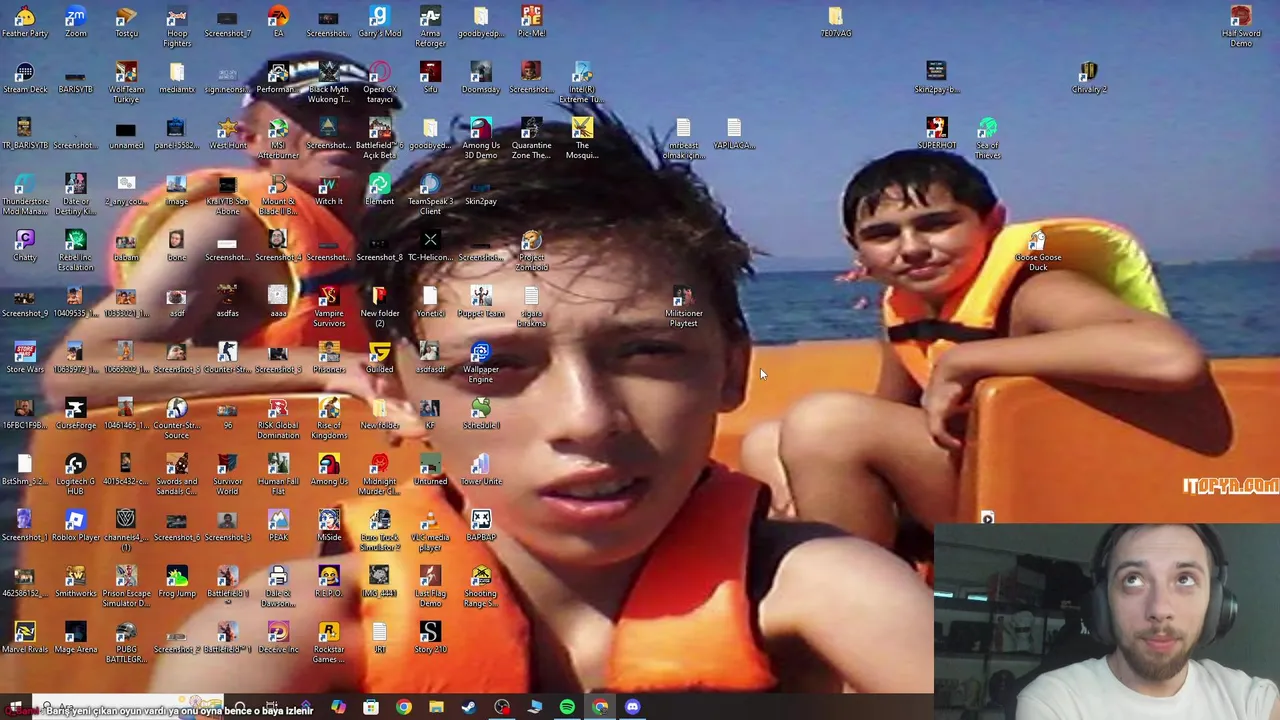Select the Sea of Thieves icon

(x=987, y=139)
